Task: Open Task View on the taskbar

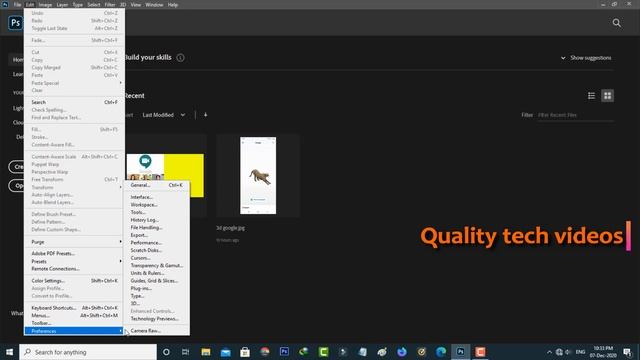Action: pos(185,352)
